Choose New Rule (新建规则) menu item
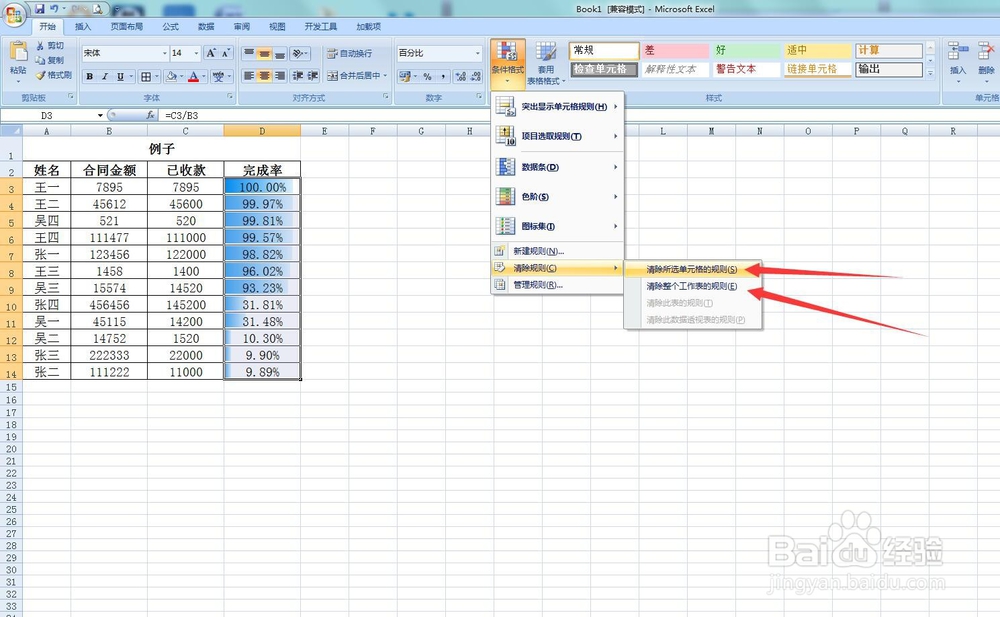Image resolution: width=1000 pixels, height=617 pixels. coord(557,251)
